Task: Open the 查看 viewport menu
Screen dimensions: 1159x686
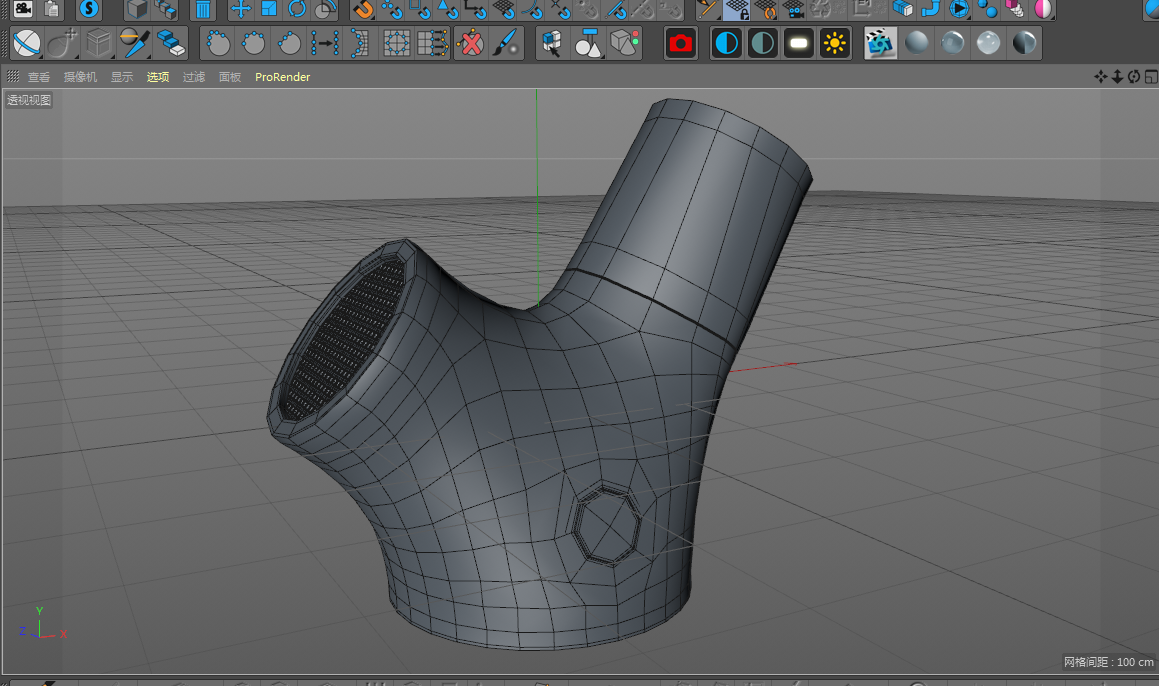Action: coord(39,77)
